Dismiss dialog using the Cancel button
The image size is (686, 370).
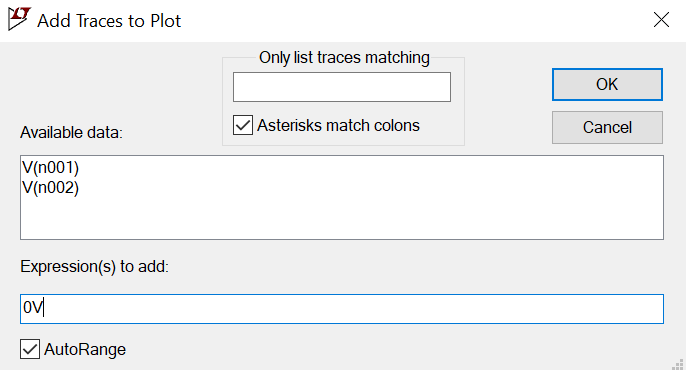[x=607, y=127]
